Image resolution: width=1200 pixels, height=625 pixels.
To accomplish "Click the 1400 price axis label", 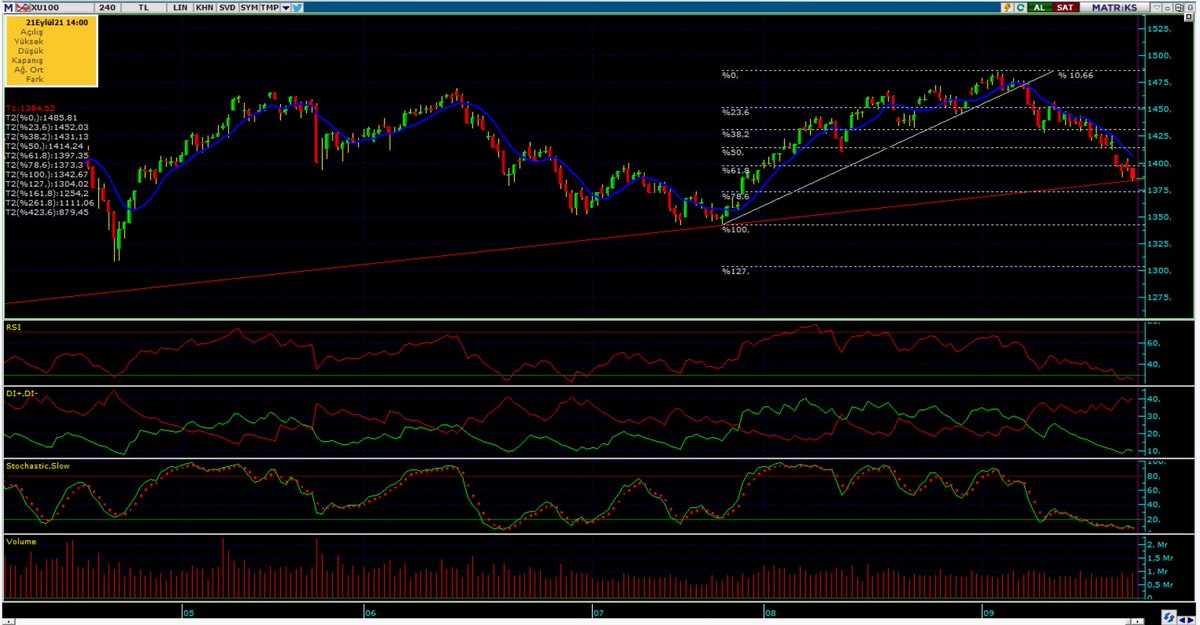I will click(1161, 163).
